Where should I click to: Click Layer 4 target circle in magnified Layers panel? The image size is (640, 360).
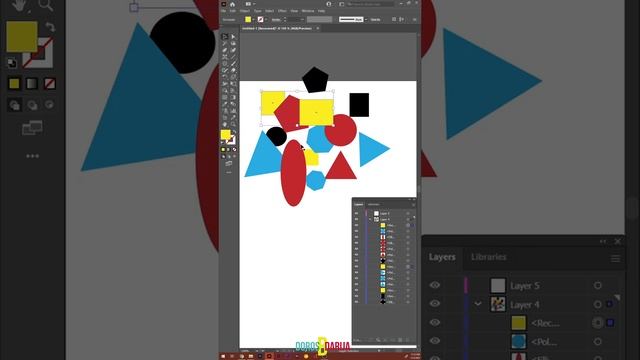[598, 304]
